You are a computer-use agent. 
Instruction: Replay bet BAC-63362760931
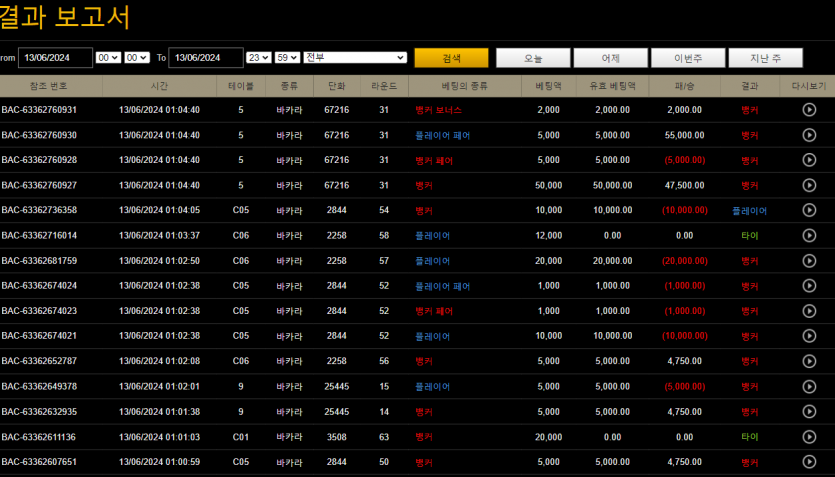809,110
